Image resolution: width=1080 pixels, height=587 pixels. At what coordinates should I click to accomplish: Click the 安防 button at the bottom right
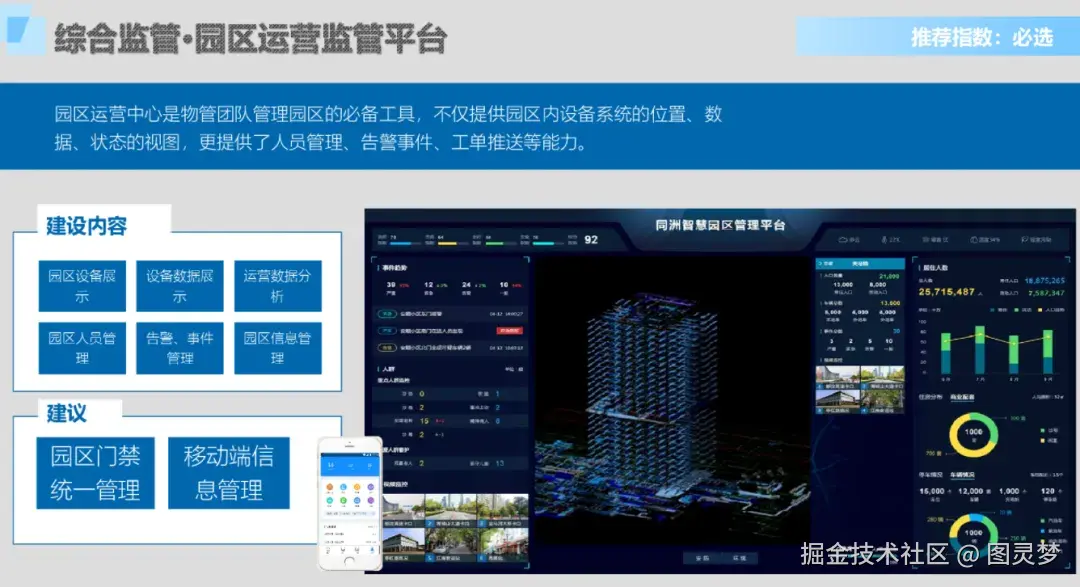click(x=703, y=558)
